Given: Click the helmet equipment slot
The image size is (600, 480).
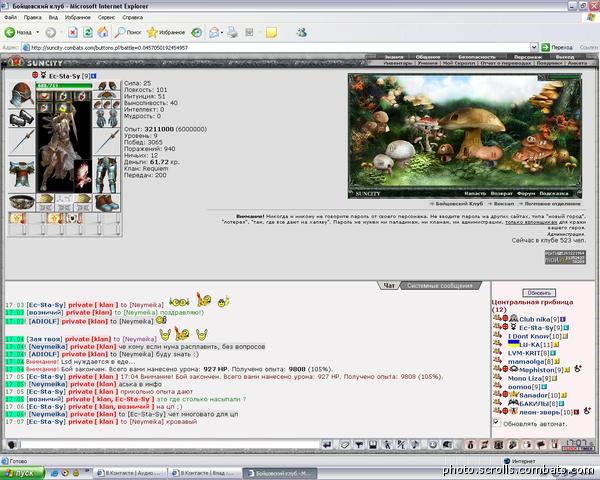Looking at the screenshot, I should tap(21, 95).
